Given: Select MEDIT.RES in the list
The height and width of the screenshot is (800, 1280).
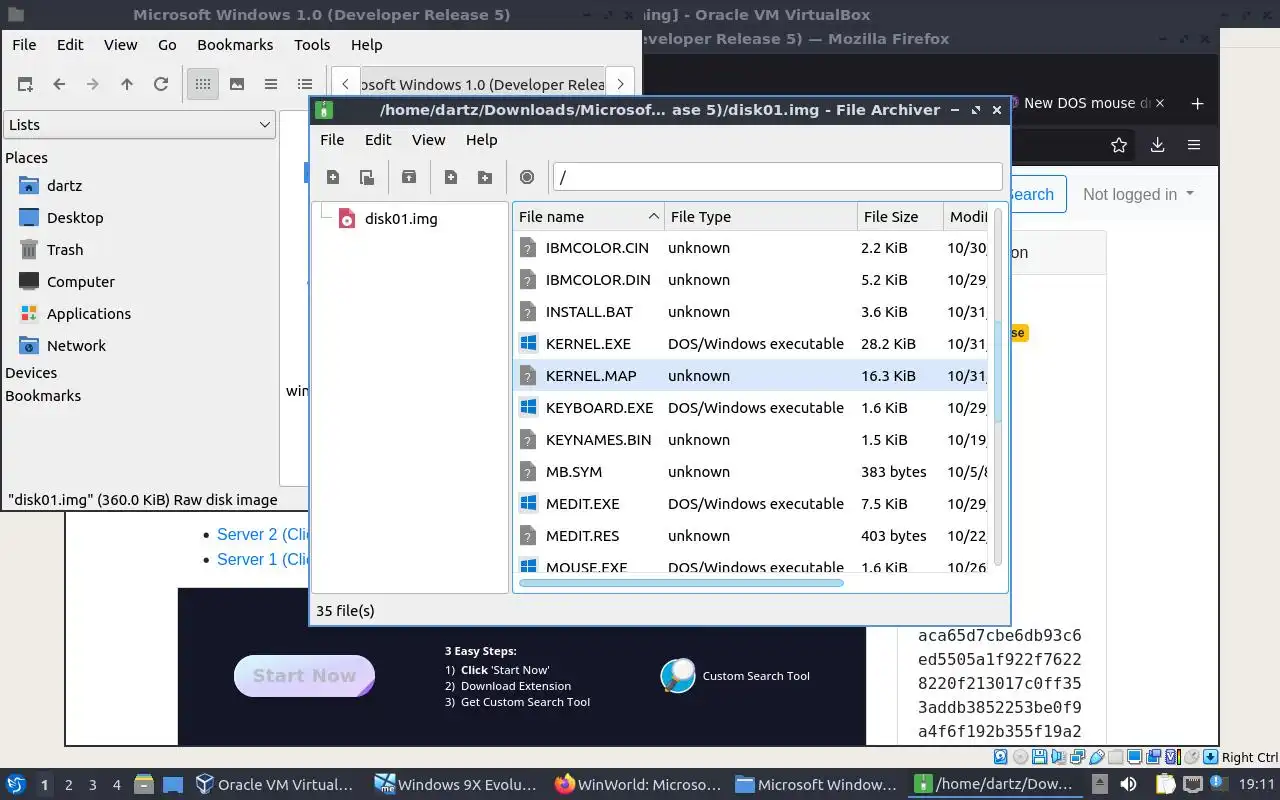Looking at the screenshot, I should click(x=751, y=535).
